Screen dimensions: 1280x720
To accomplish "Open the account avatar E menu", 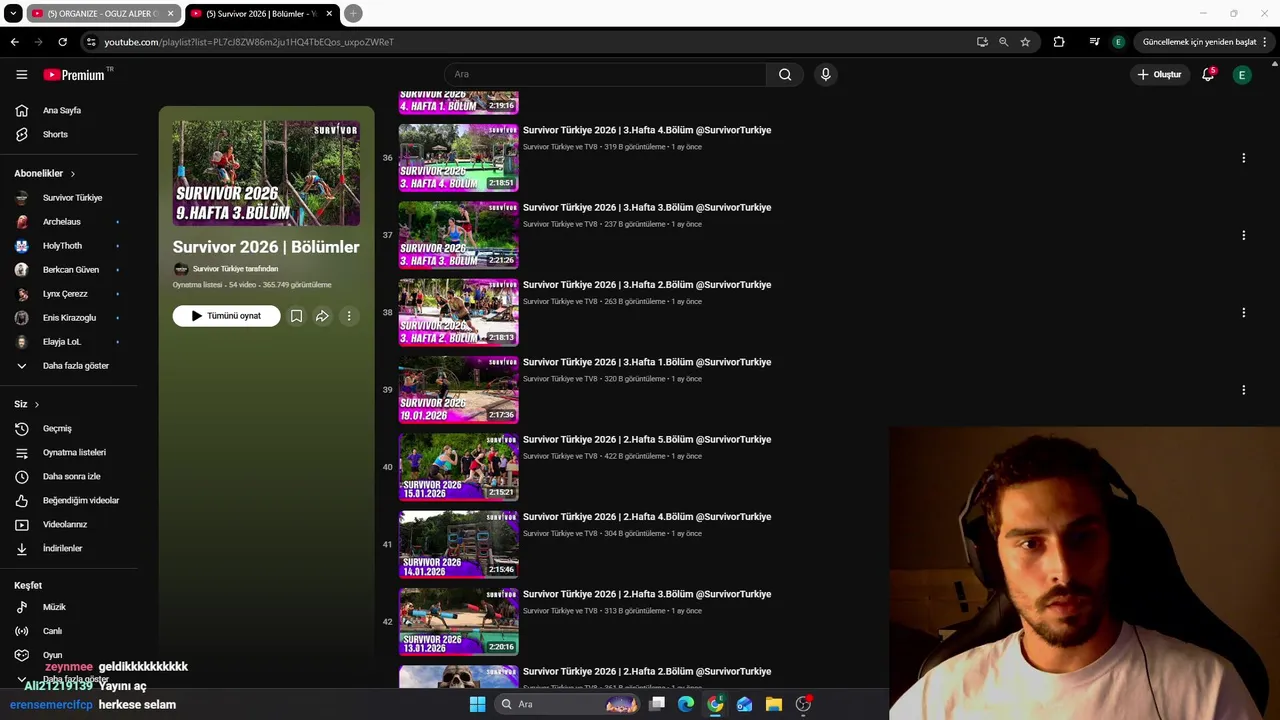I will [x=1242, y=74].
